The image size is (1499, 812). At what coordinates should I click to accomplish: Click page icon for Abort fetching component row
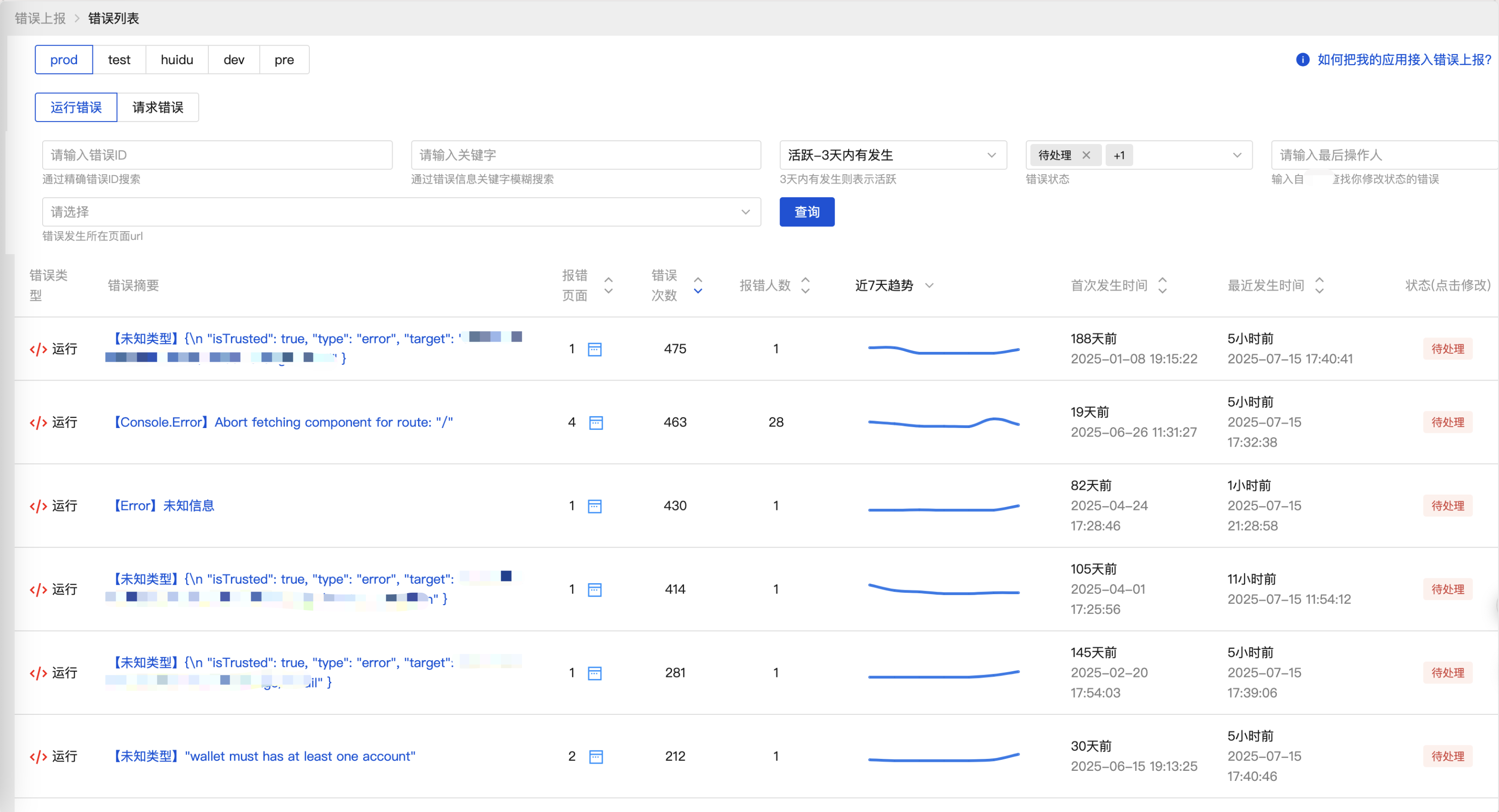point(595,422)
